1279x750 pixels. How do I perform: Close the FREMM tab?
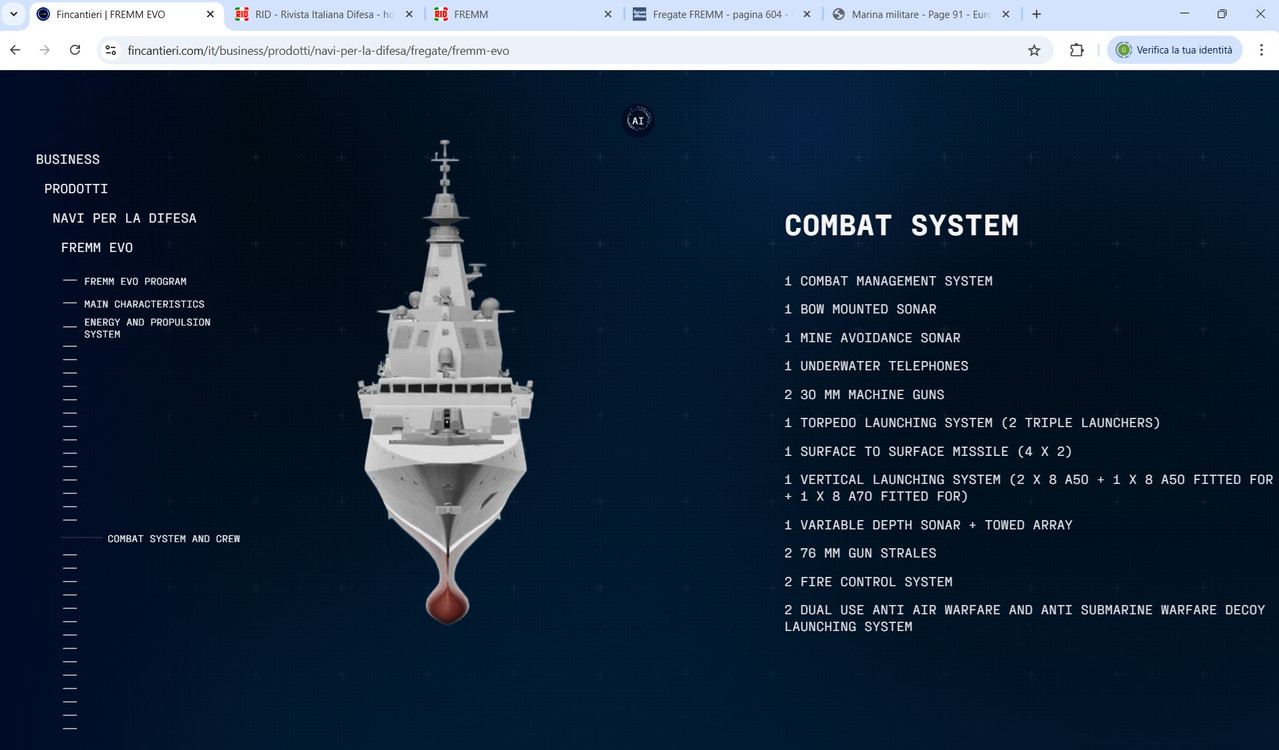click(608, 15)
